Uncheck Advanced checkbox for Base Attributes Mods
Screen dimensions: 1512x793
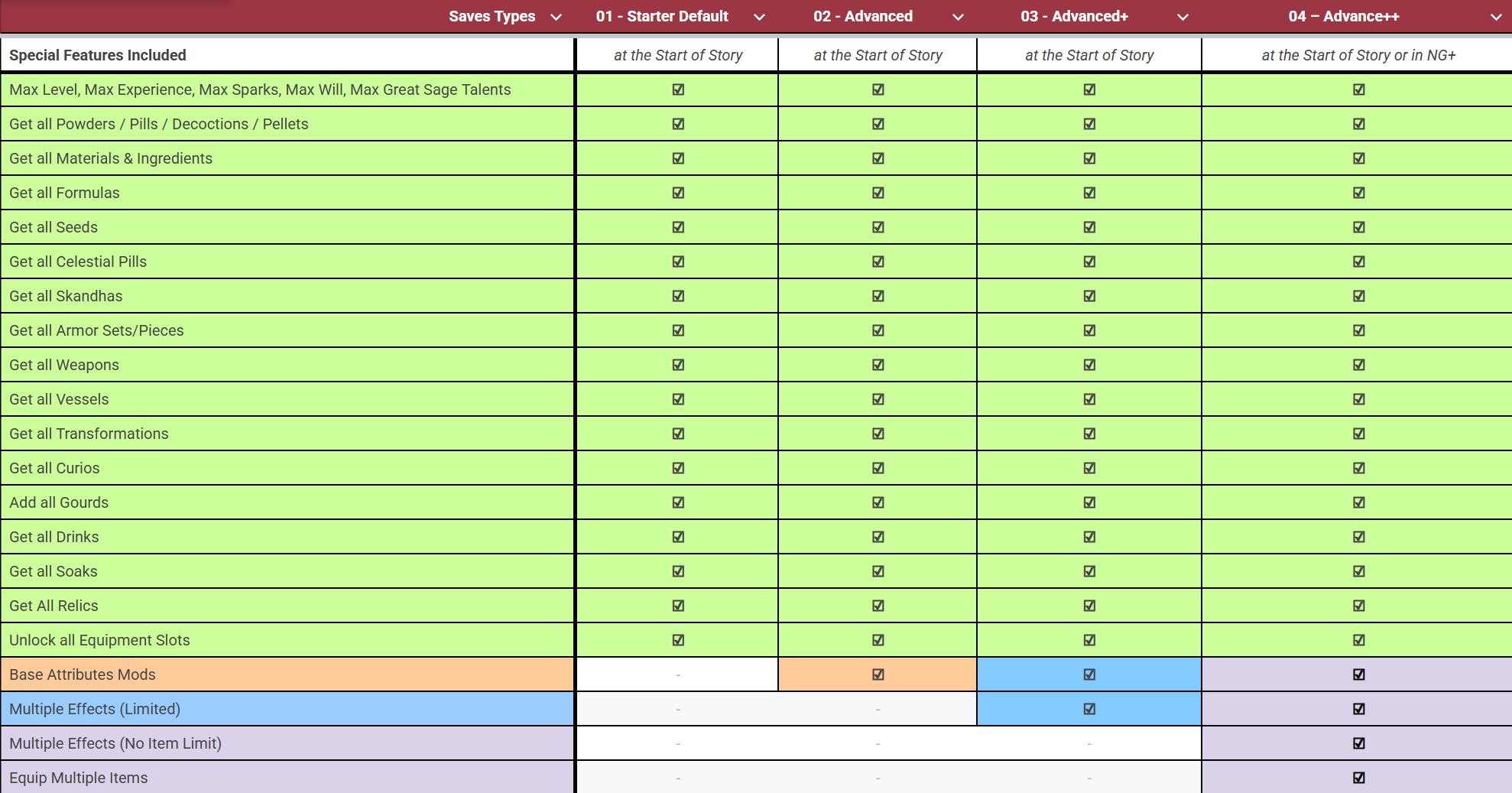878,674
